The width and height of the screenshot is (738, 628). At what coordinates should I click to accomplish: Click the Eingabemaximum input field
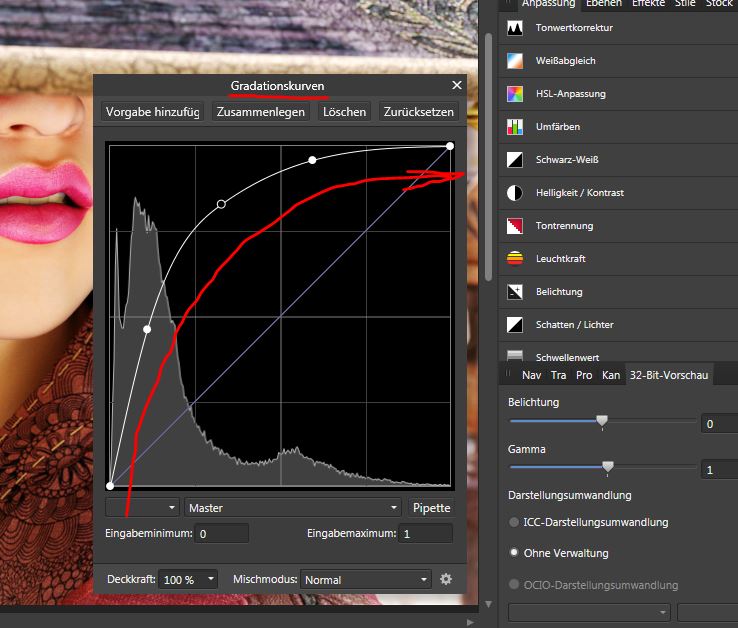[425, 534]
